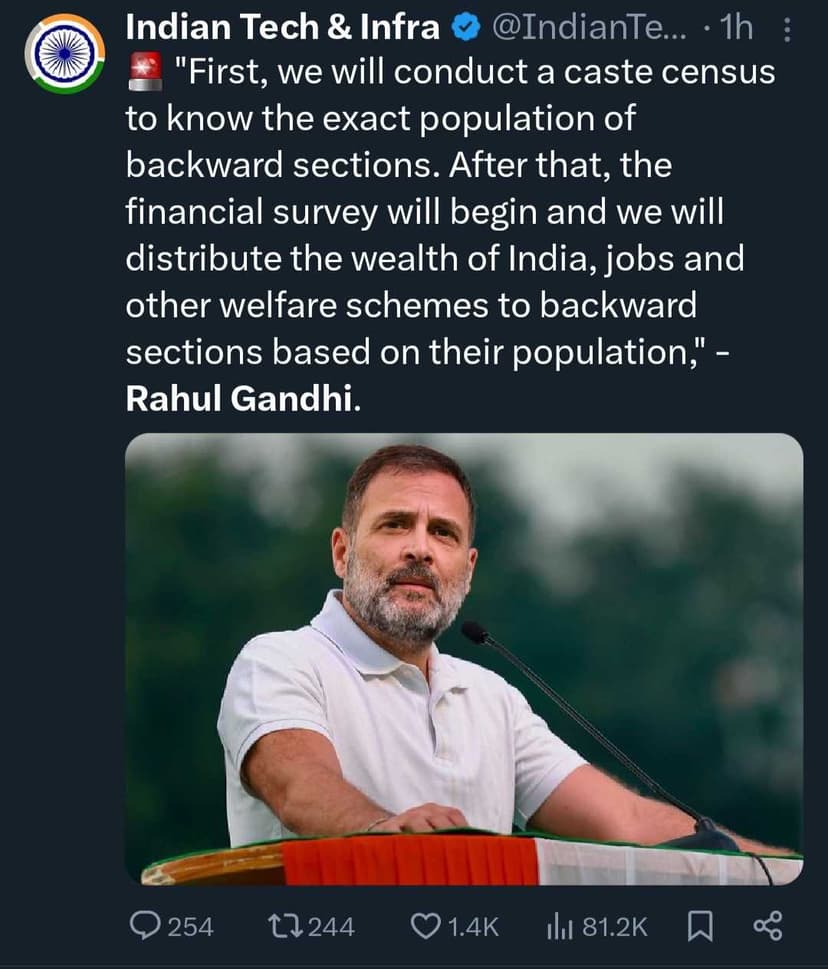828x969 pixels.
Task: Click the 254 replies count
Action: pos(189,927)
